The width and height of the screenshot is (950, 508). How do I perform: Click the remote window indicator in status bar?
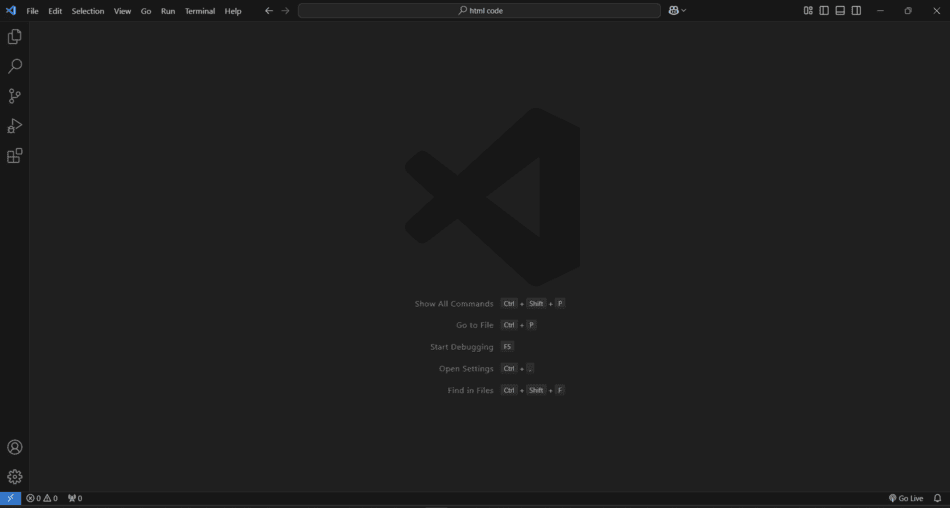(10, 498)
